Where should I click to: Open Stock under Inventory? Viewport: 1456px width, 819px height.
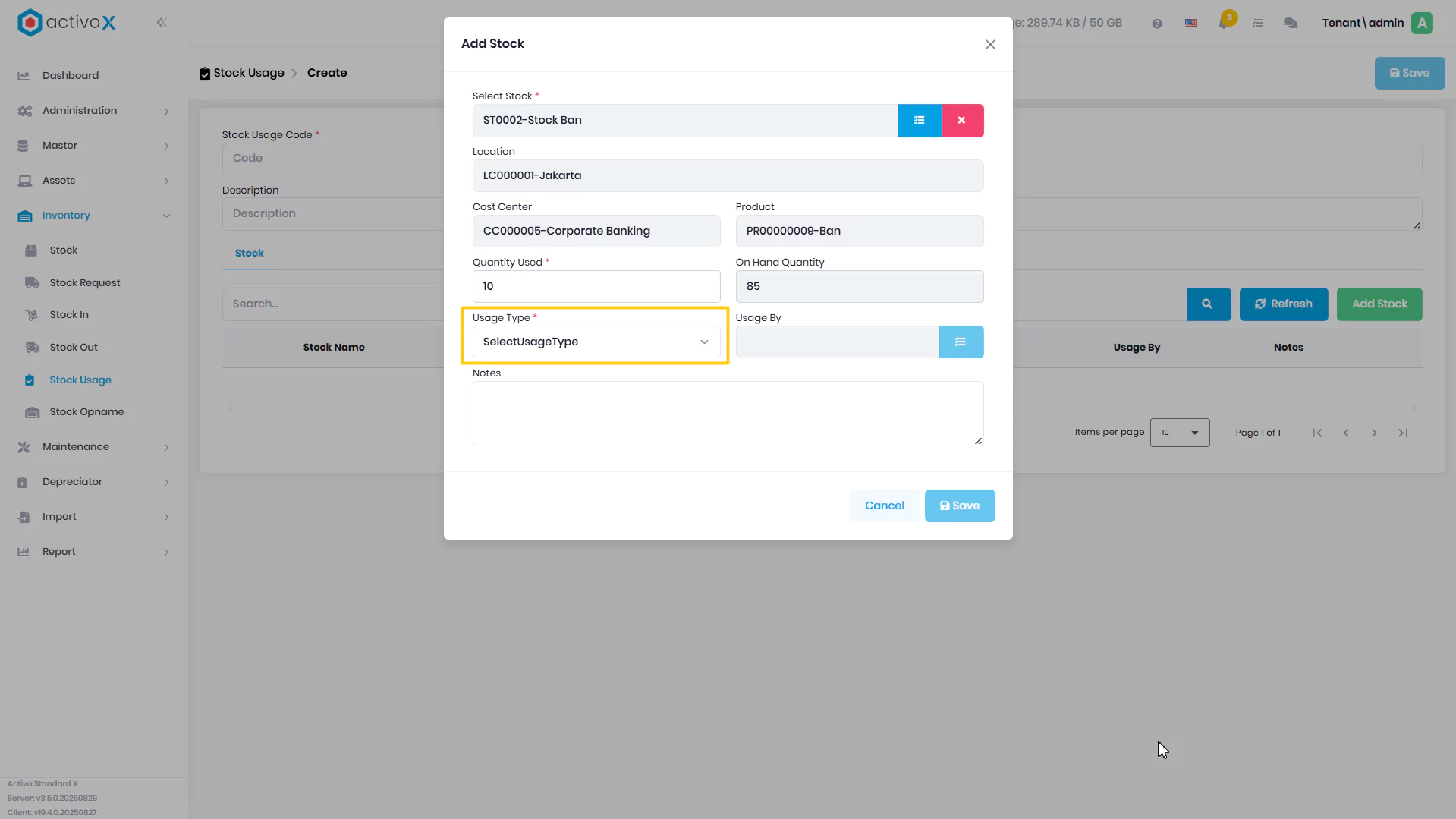click(64, 250)
